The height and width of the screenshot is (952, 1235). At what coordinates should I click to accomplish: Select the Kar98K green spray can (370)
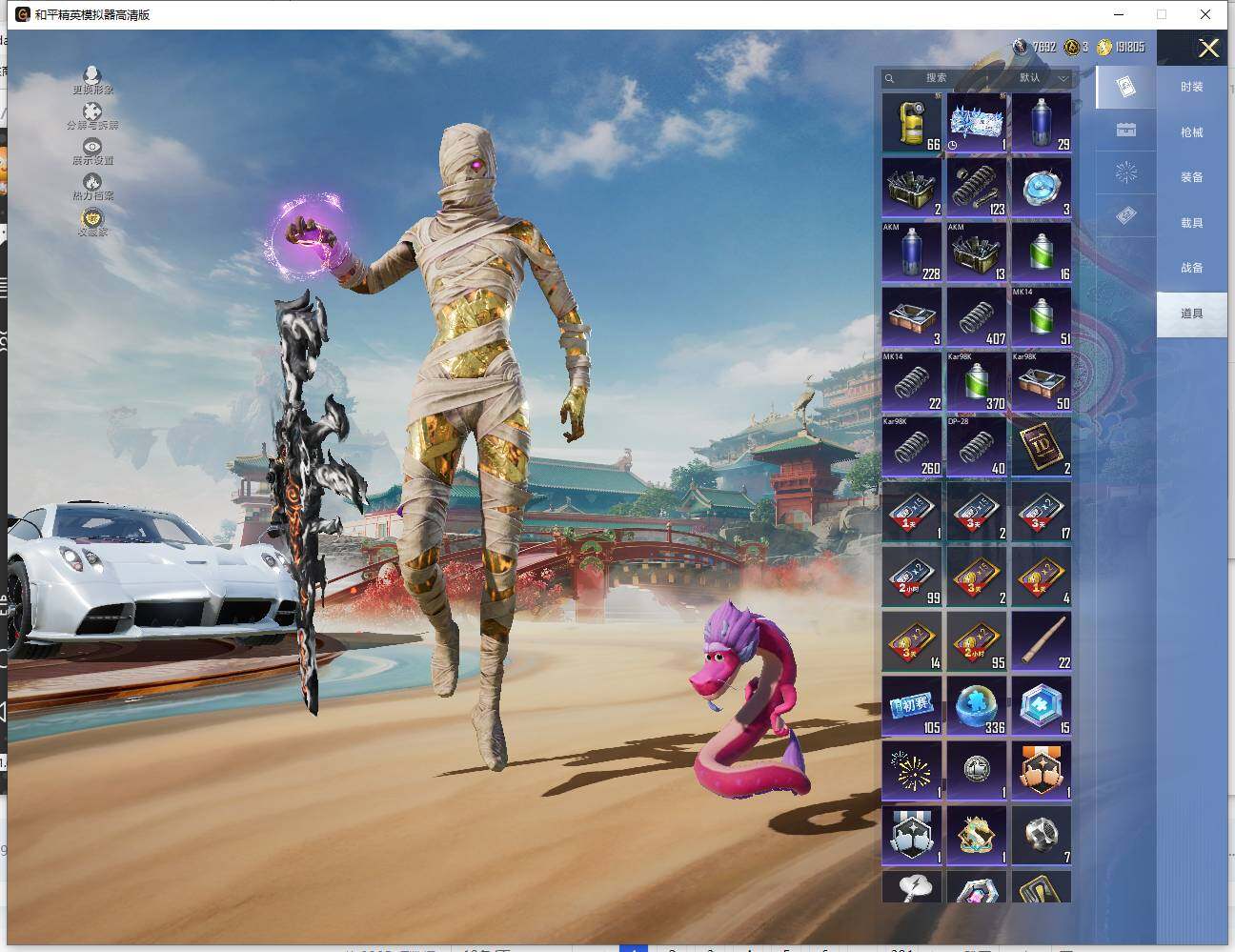tap(977, 382)
